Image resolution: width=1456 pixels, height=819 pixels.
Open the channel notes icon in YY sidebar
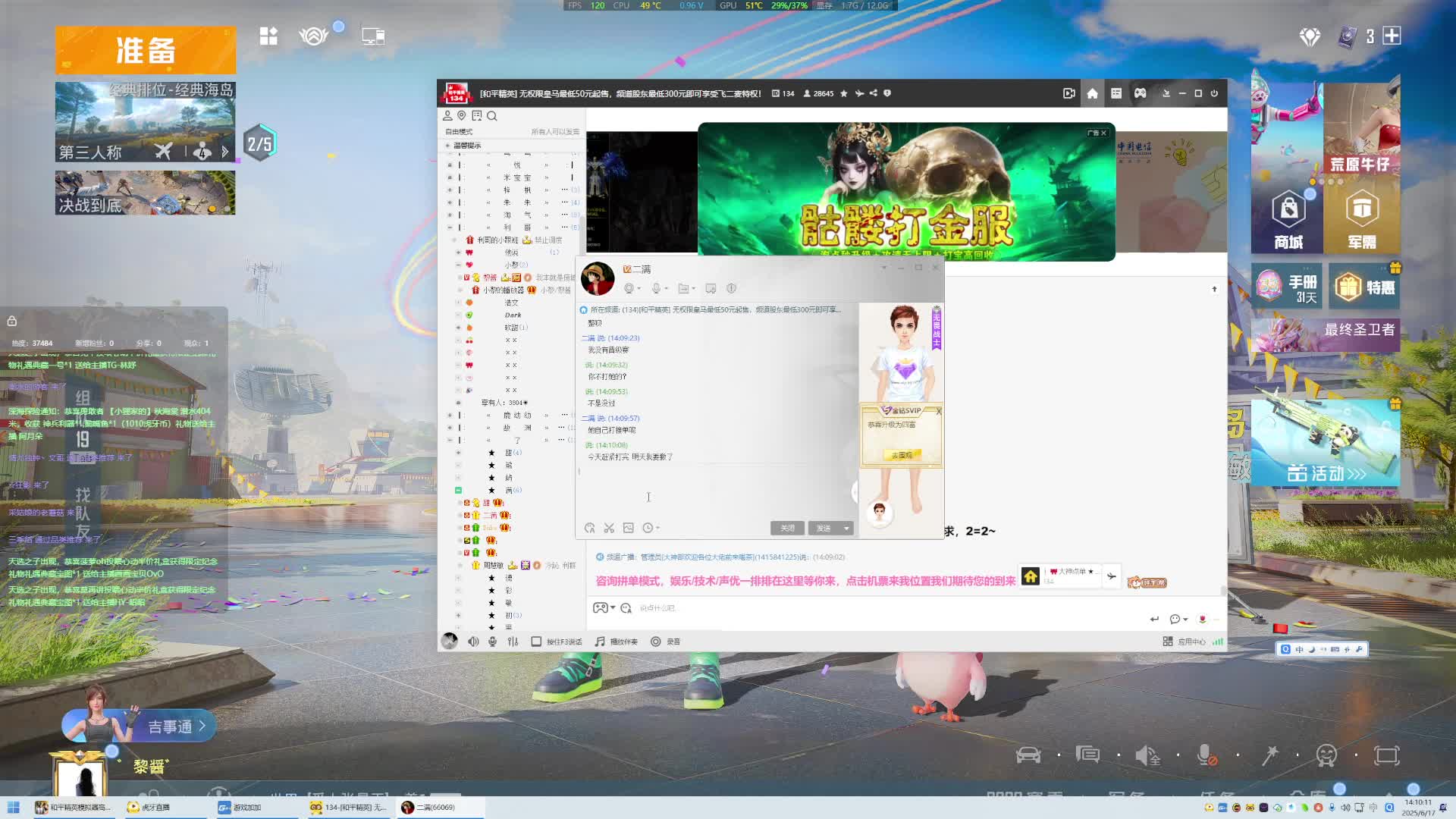(x=477, y=116)
